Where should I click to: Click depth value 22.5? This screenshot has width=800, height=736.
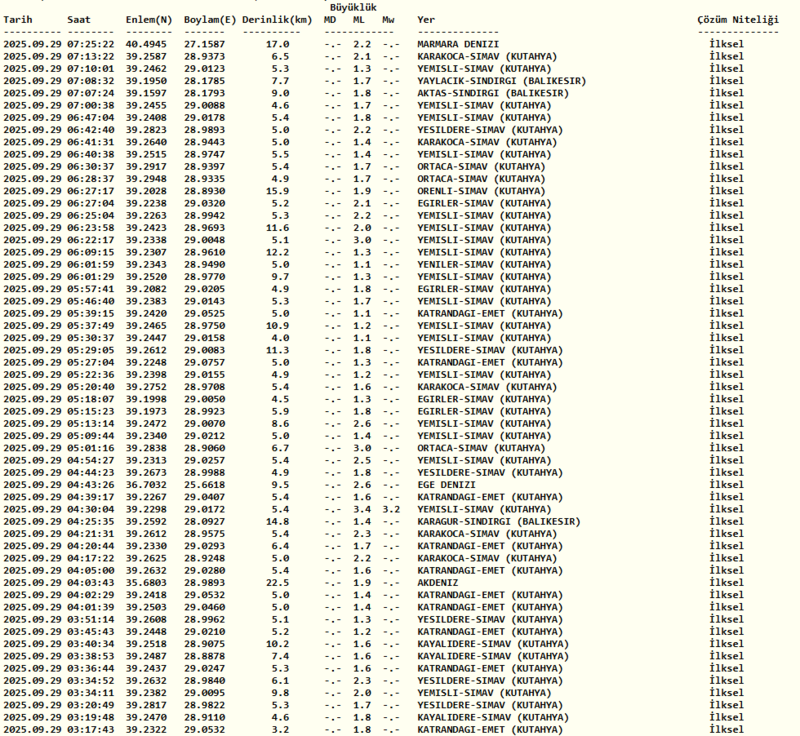(277, 583)
